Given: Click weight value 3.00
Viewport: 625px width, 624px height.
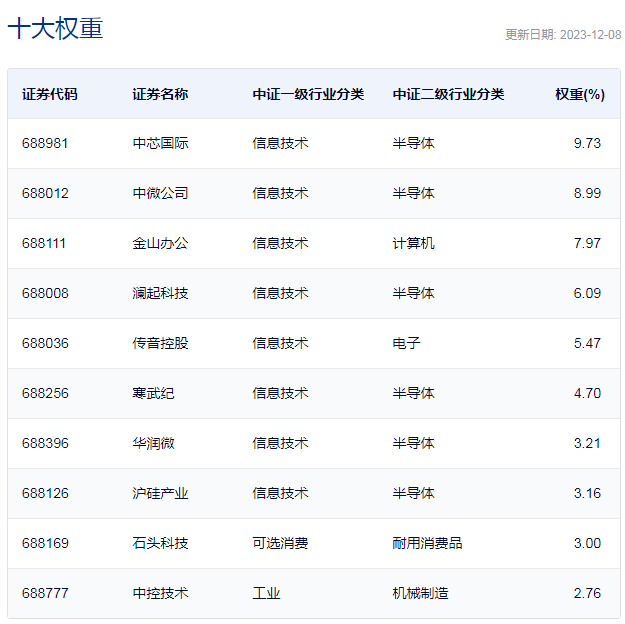Looking at the screenshot, I should click(x=587, y=543).
